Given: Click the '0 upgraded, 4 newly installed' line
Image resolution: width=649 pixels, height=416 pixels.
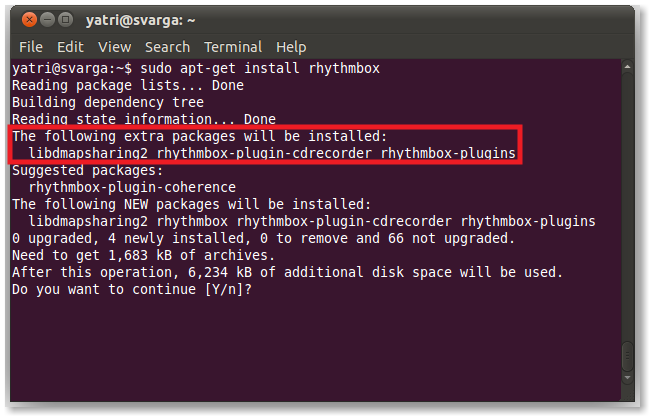Looking at the screenshot, I should [x=263, y=238].
